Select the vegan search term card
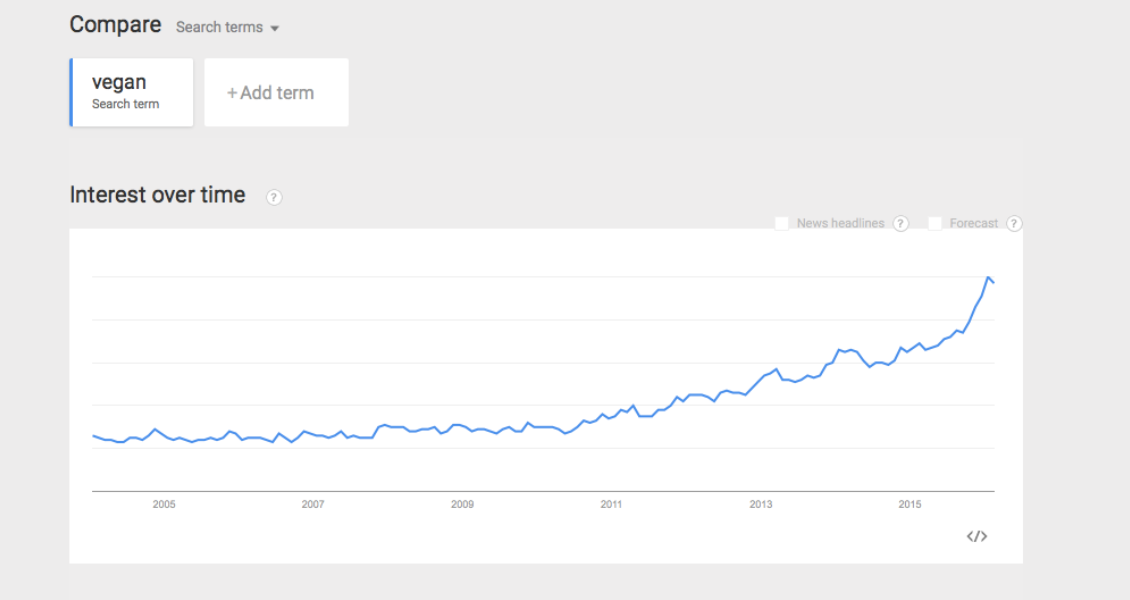The width and height of the screenshot is (1130, 600). point(131,92)
